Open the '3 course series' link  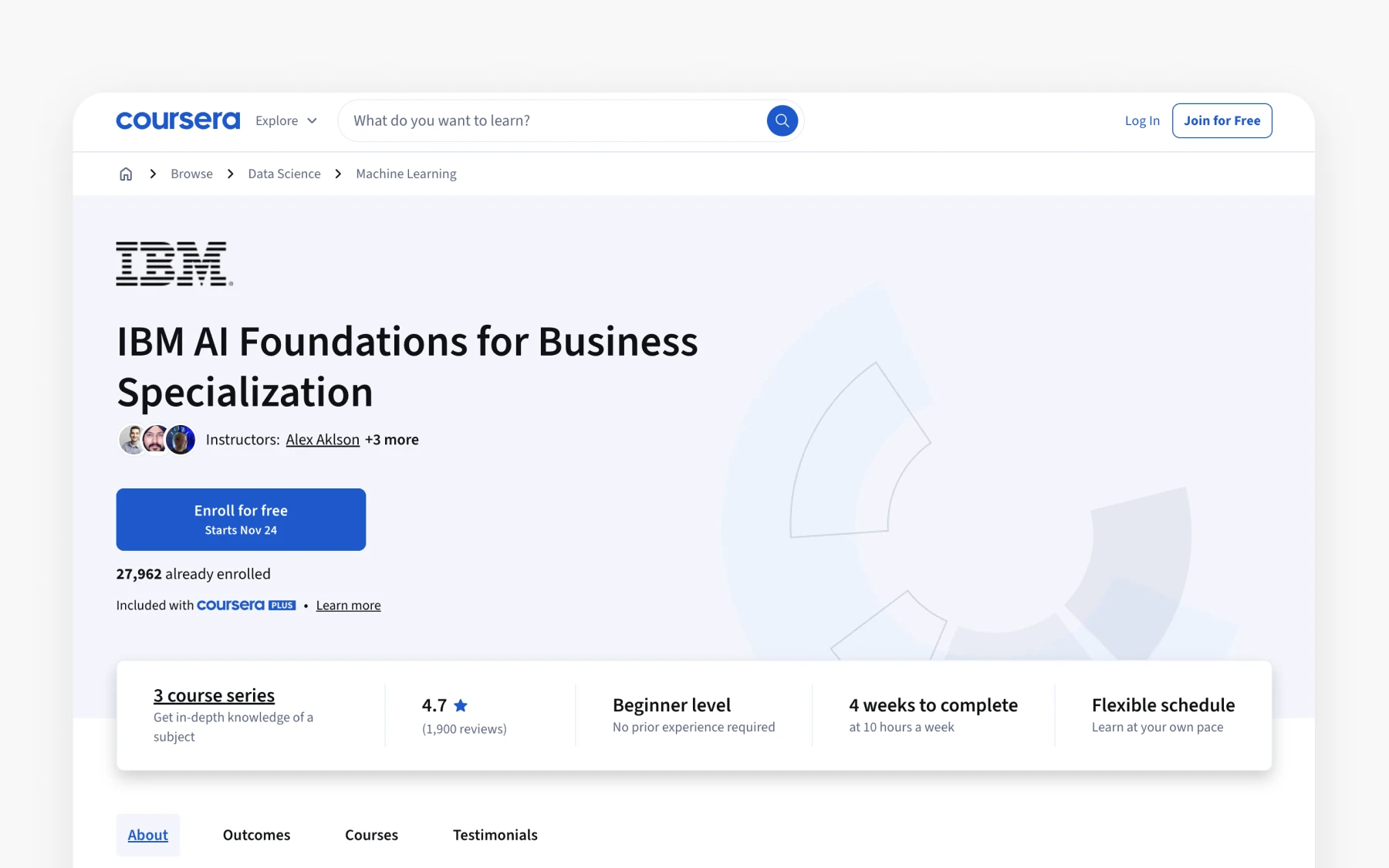tap(214, 695)
